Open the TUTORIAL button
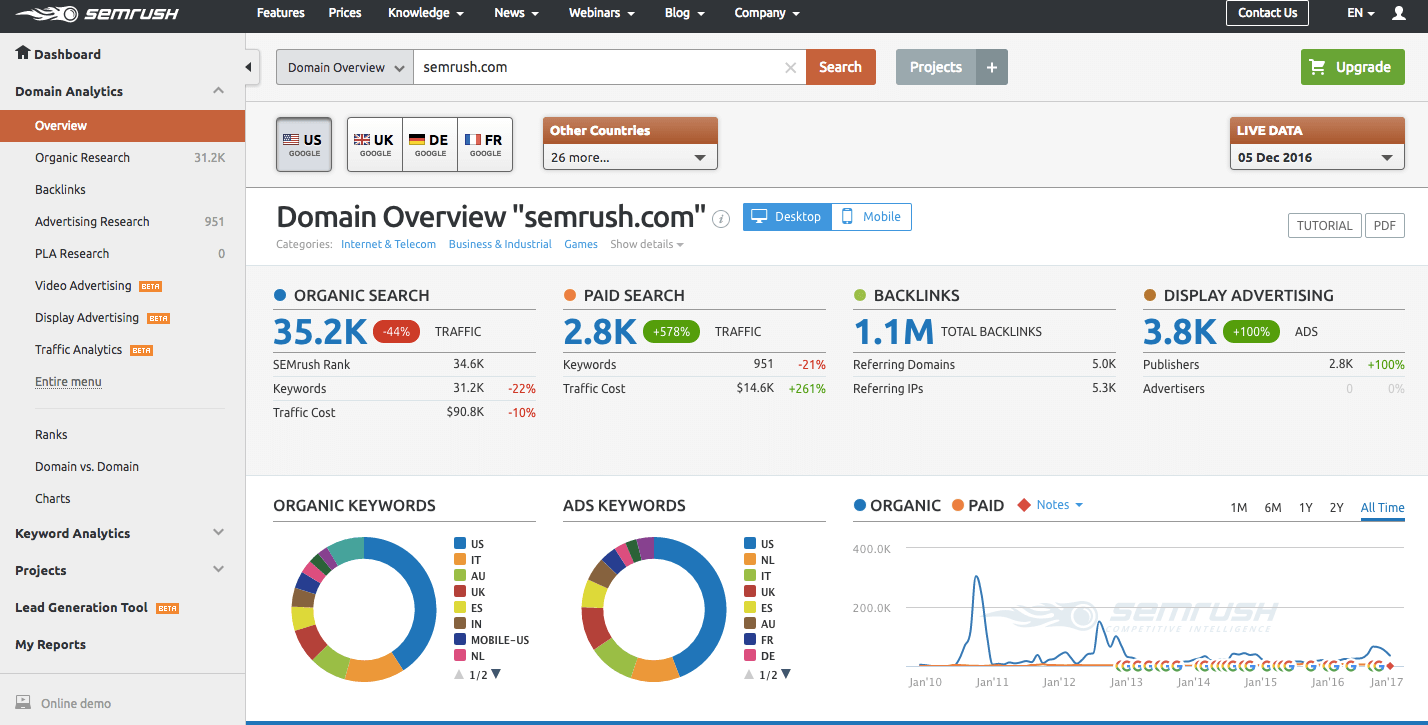This screenshot has height=725, width=1428. coord(1324,226)
